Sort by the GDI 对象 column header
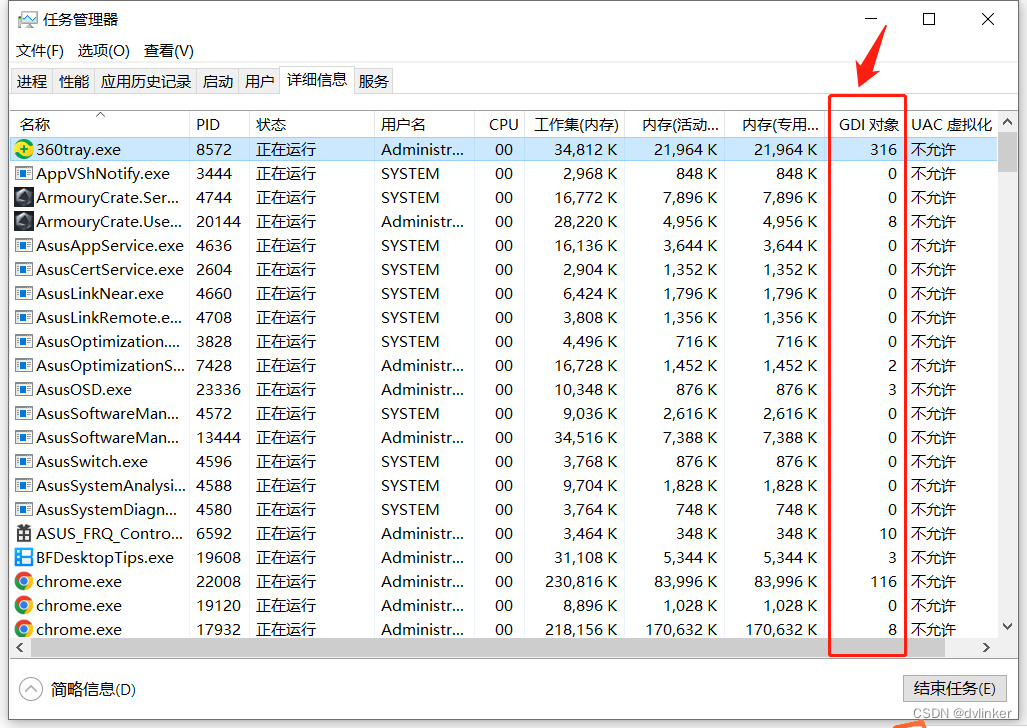This screenshot has width=1027, height=728. (868, 125)
